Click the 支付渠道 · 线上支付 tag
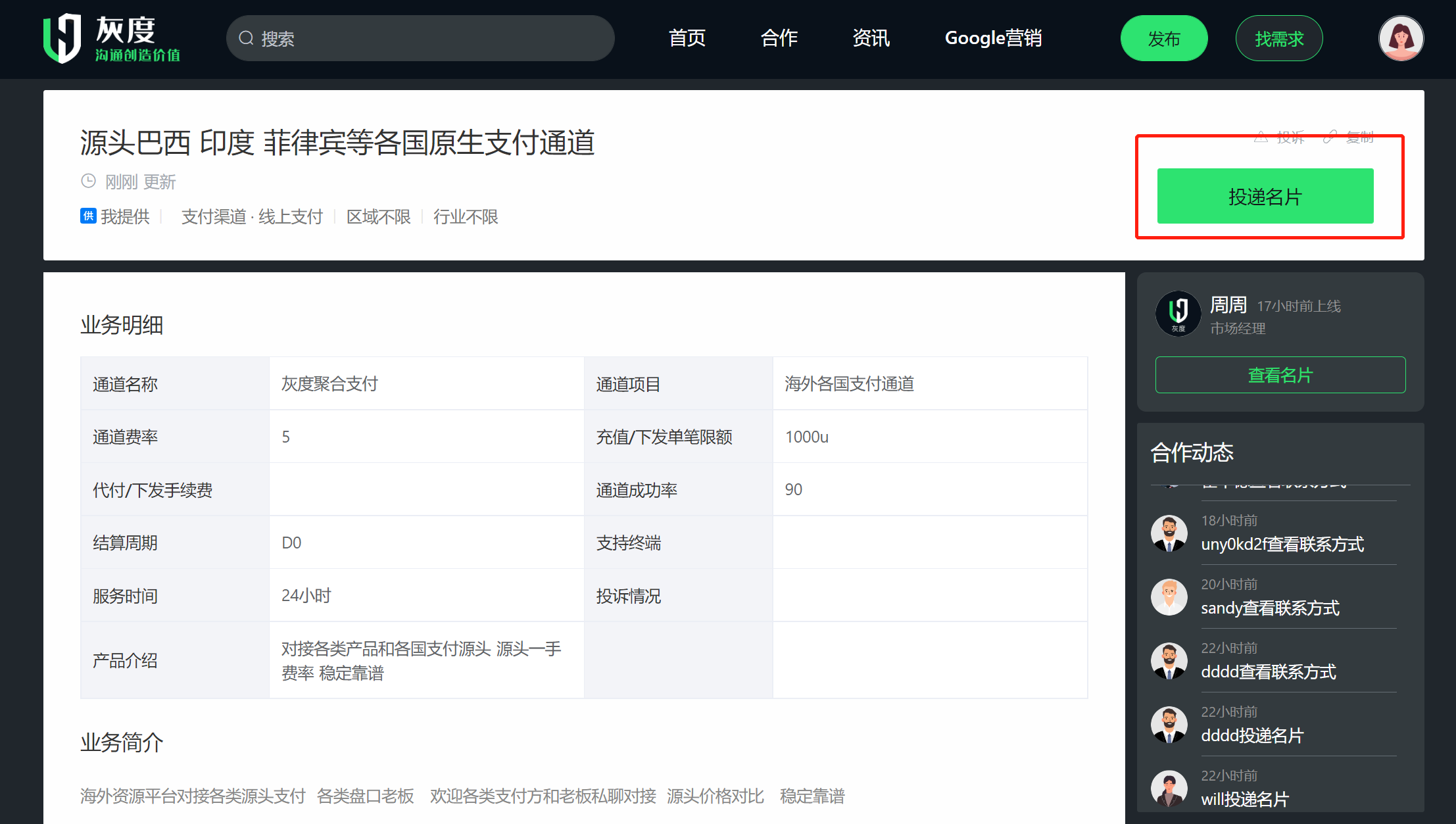Screen dimensions: 1456x824 (252, 216)
